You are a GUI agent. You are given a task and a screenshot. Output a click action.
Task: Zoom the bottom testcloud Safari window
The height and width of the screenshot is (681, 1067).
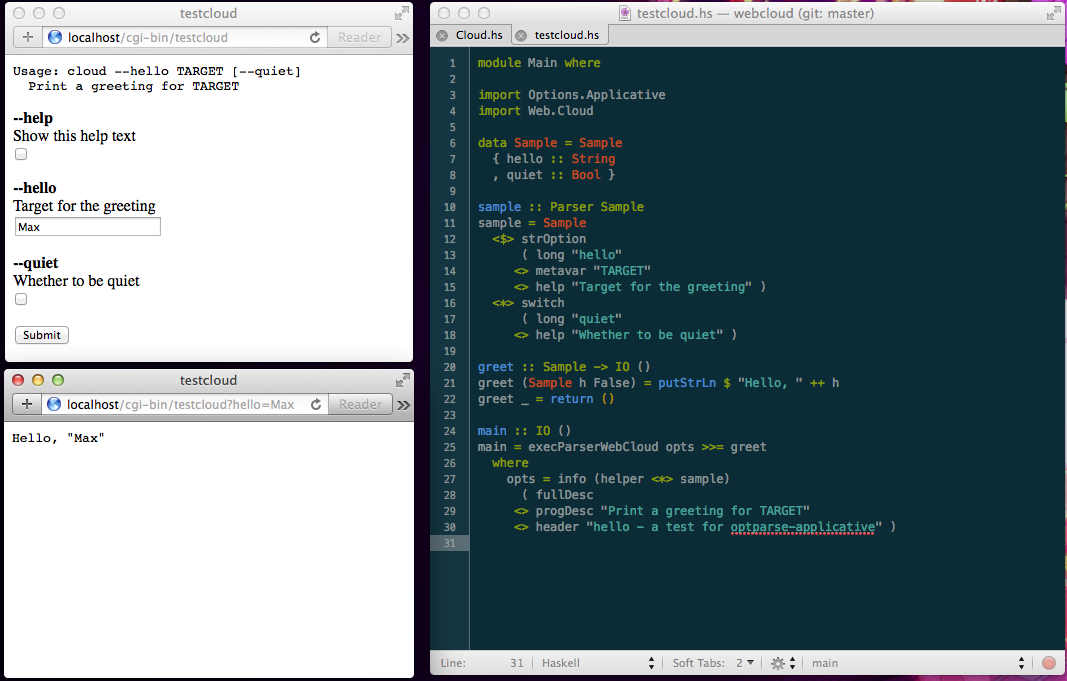(58, 380)
